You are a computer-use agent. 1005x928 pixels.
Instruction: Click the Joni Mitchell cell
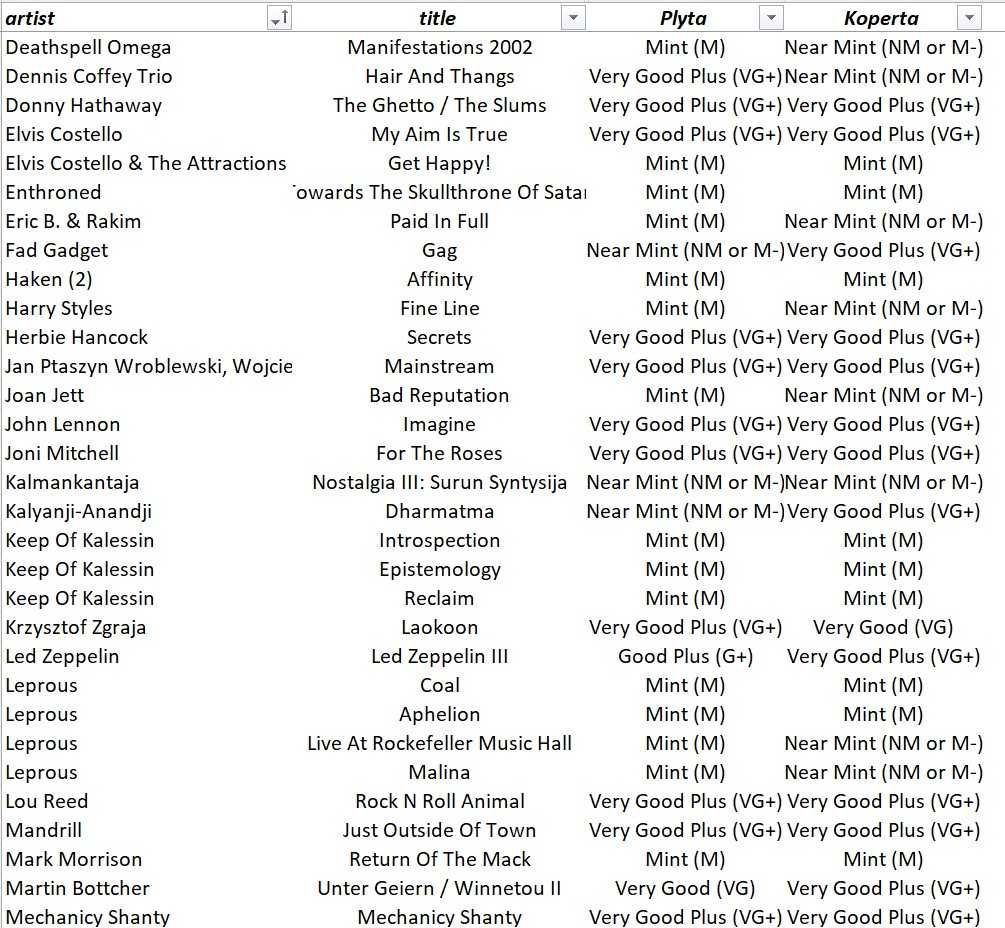147,453
